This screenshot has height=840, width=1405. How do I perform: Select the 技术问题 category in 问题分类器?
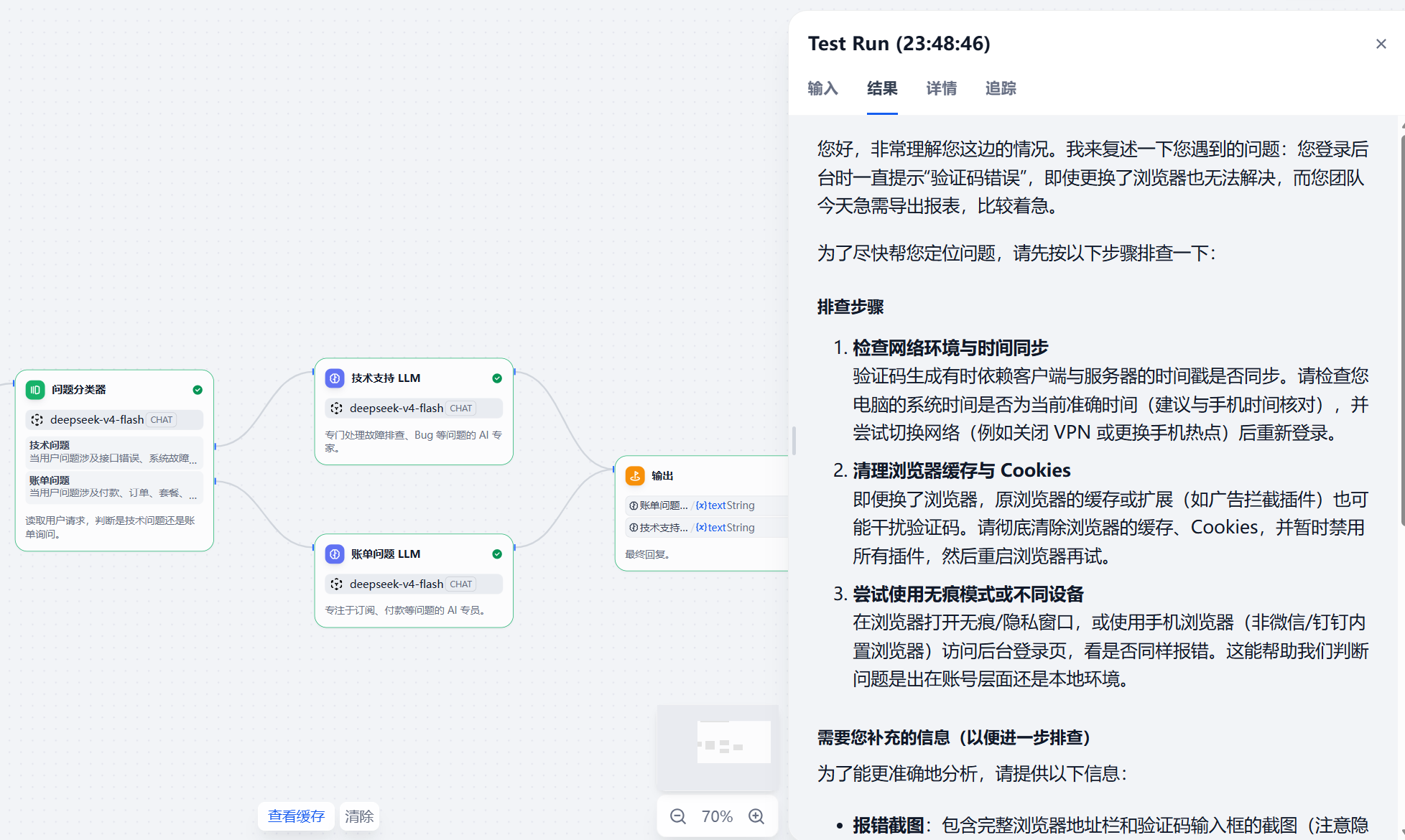[114, 452]
